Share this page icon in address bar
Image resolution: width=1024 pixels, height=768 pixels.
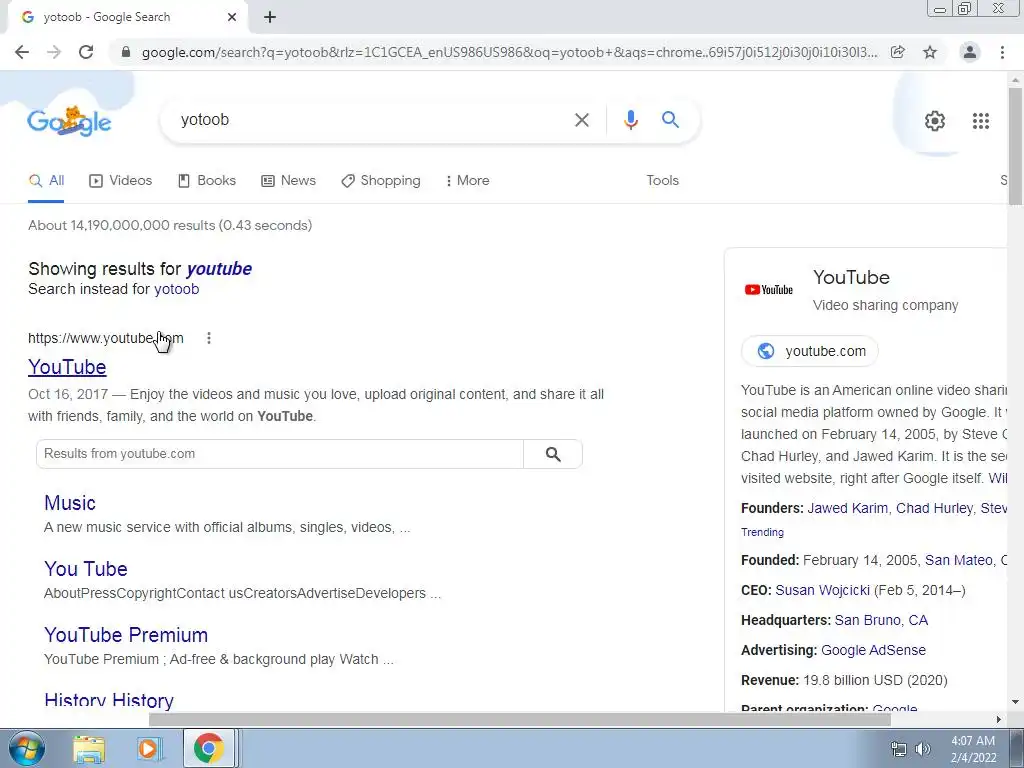898,52
